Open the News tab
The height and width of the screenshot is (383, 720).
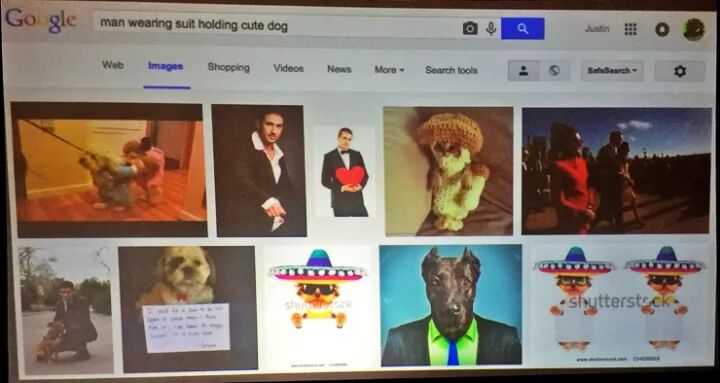pyautogui.click(x=339, y=69)
